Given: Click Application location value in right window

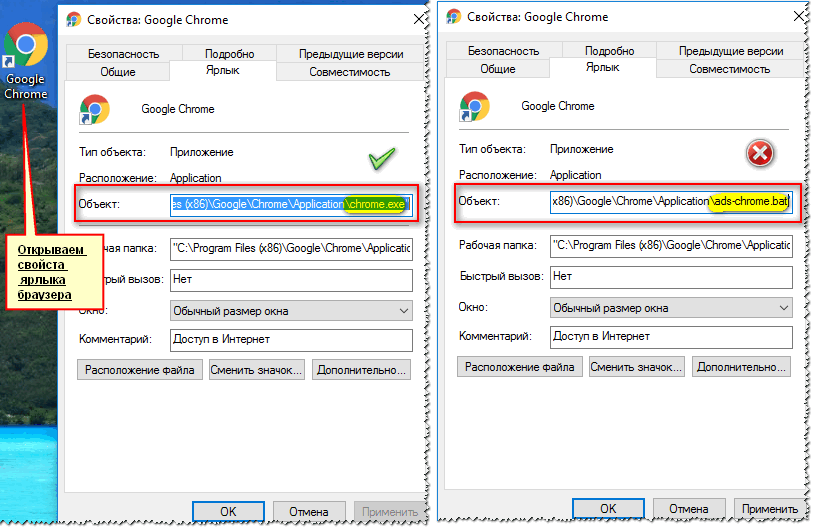Looking at the screenshot, I should coord(576,175).
